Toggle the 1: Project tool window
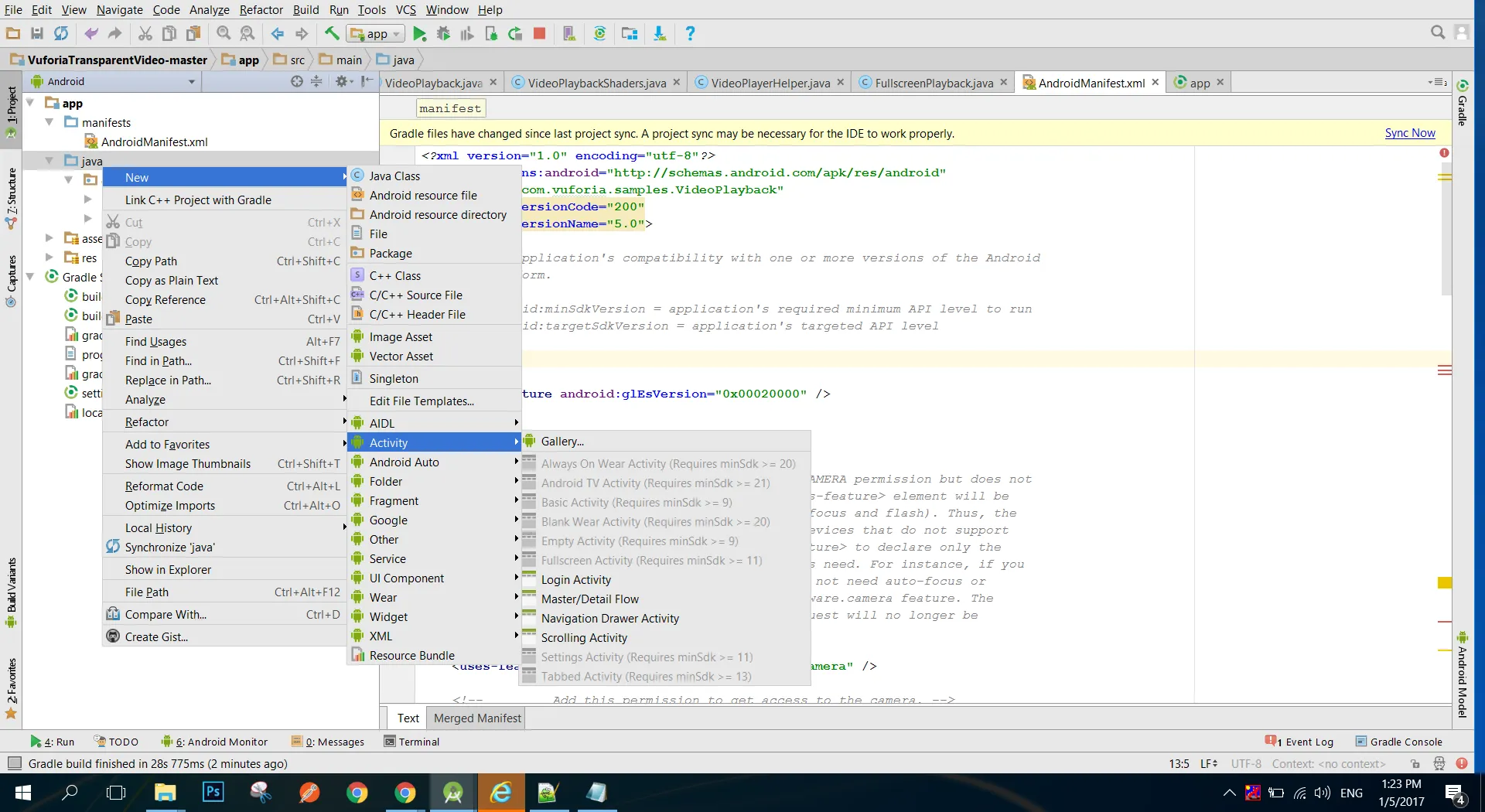Image resolution: width=1485 pixels, height=812 pixels. pos(11,108)
